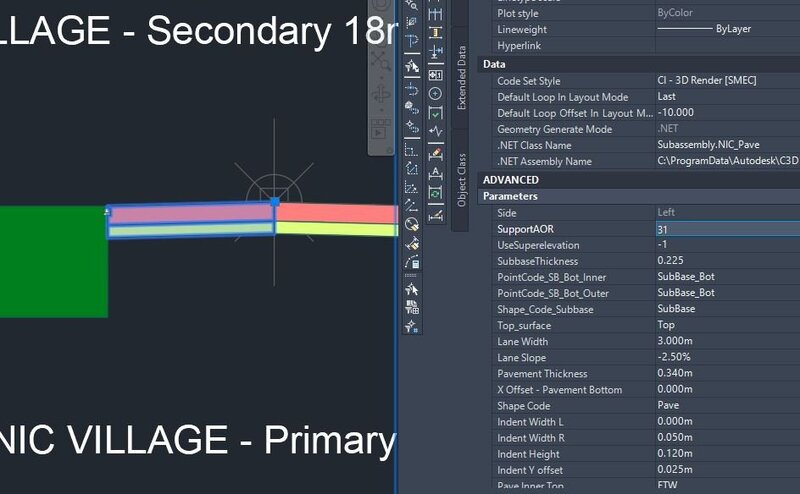This screenshot has height=494, width=800.
Task: Edit the SubbaseThickness value 0.225
Action: click(728, 261)
